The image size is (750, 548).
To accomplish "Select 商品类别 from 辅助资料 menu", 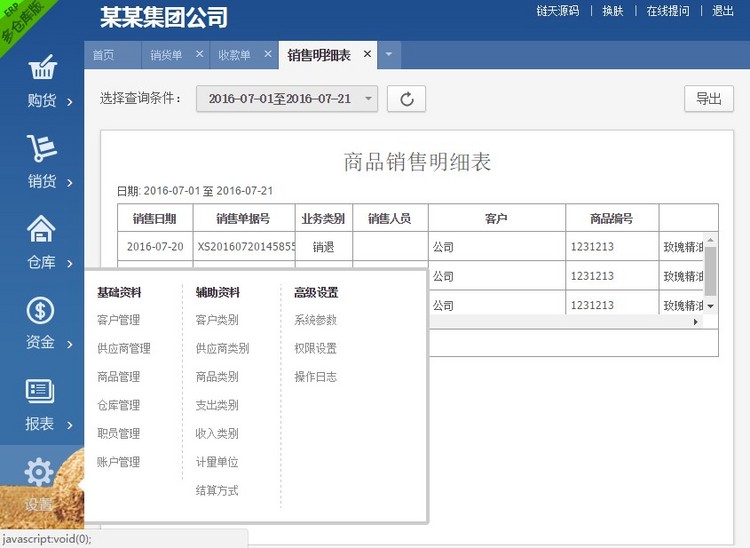I will tap(217, 377).
